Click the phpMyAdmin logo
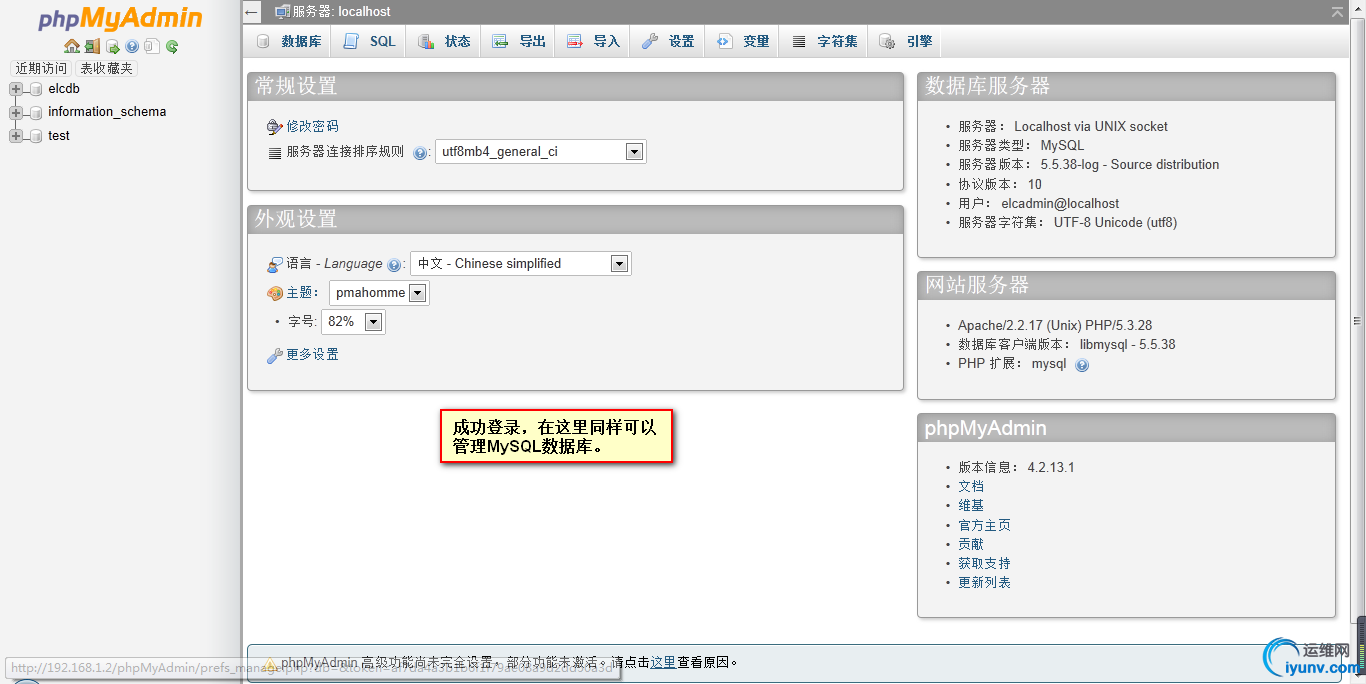 point(120,18)
